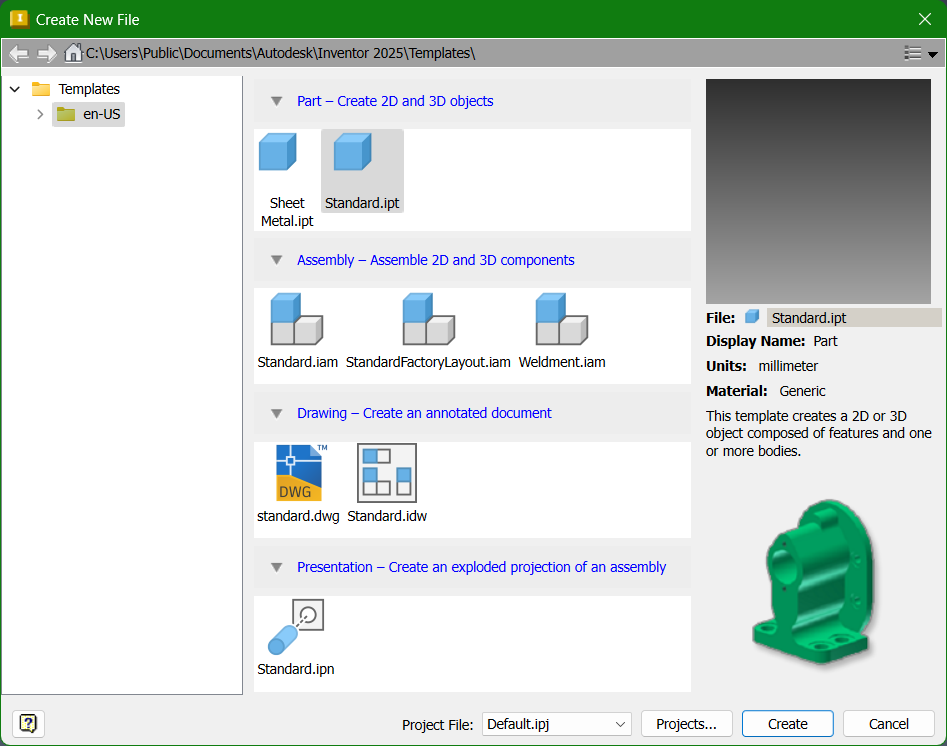Click the home icon in the path bar
The height and width of the screenshot is (746, 947).
75,53
